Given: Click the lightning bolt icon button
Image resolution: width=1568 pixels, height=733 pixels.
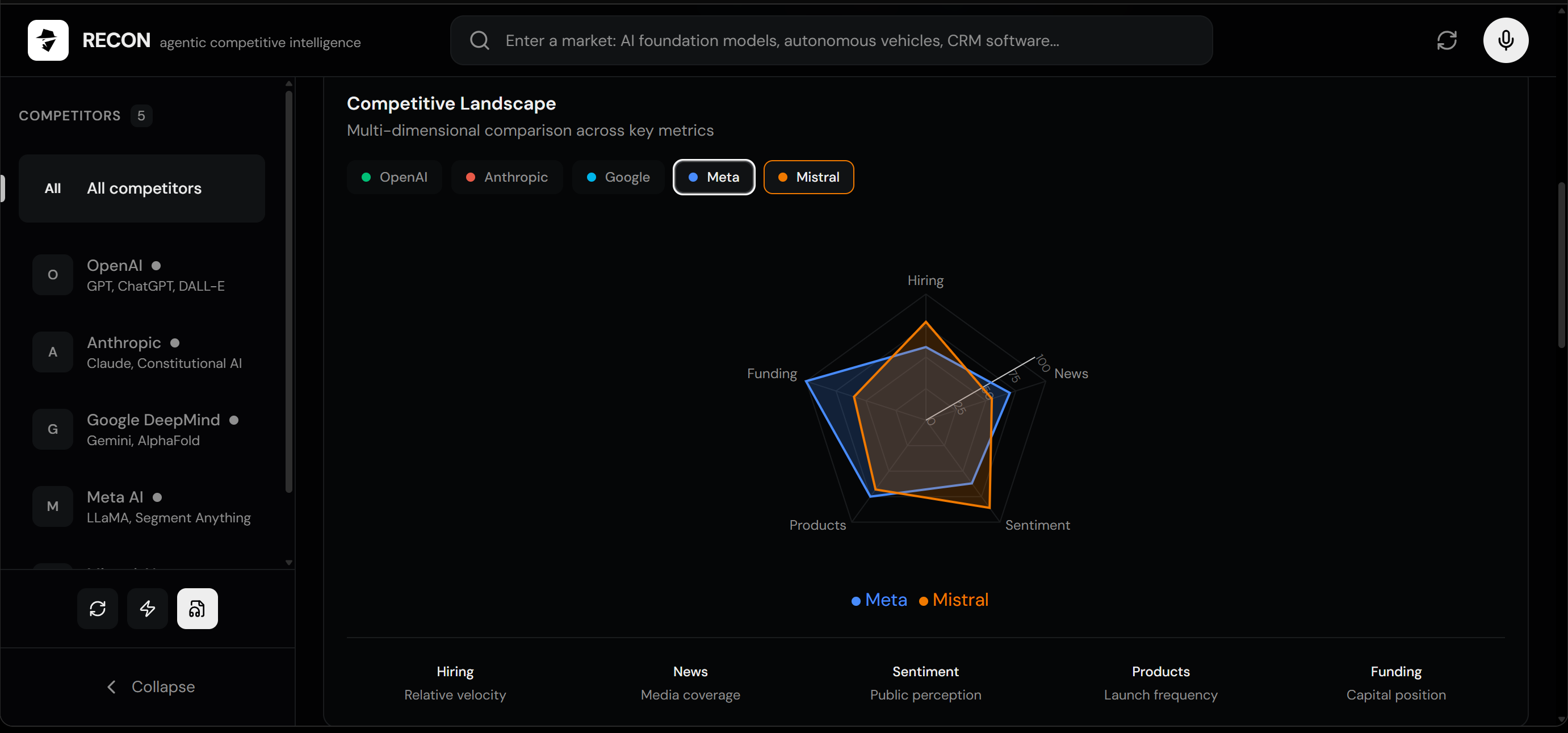Looking at the screenshot, I should pyautogui.click(x=147, y=608).
